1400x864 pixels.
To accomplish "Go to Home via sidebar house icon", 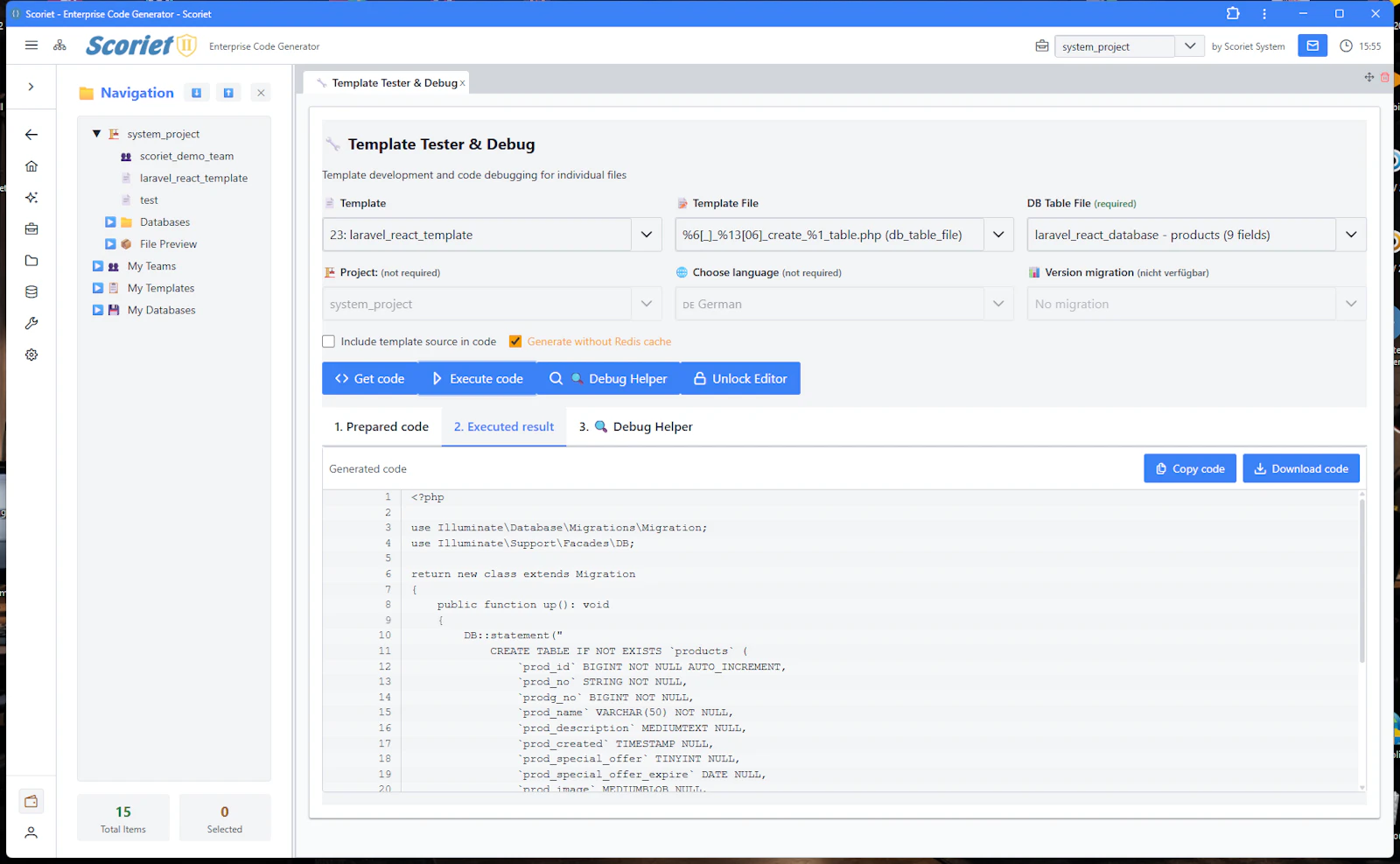I will tap(31, 166).
